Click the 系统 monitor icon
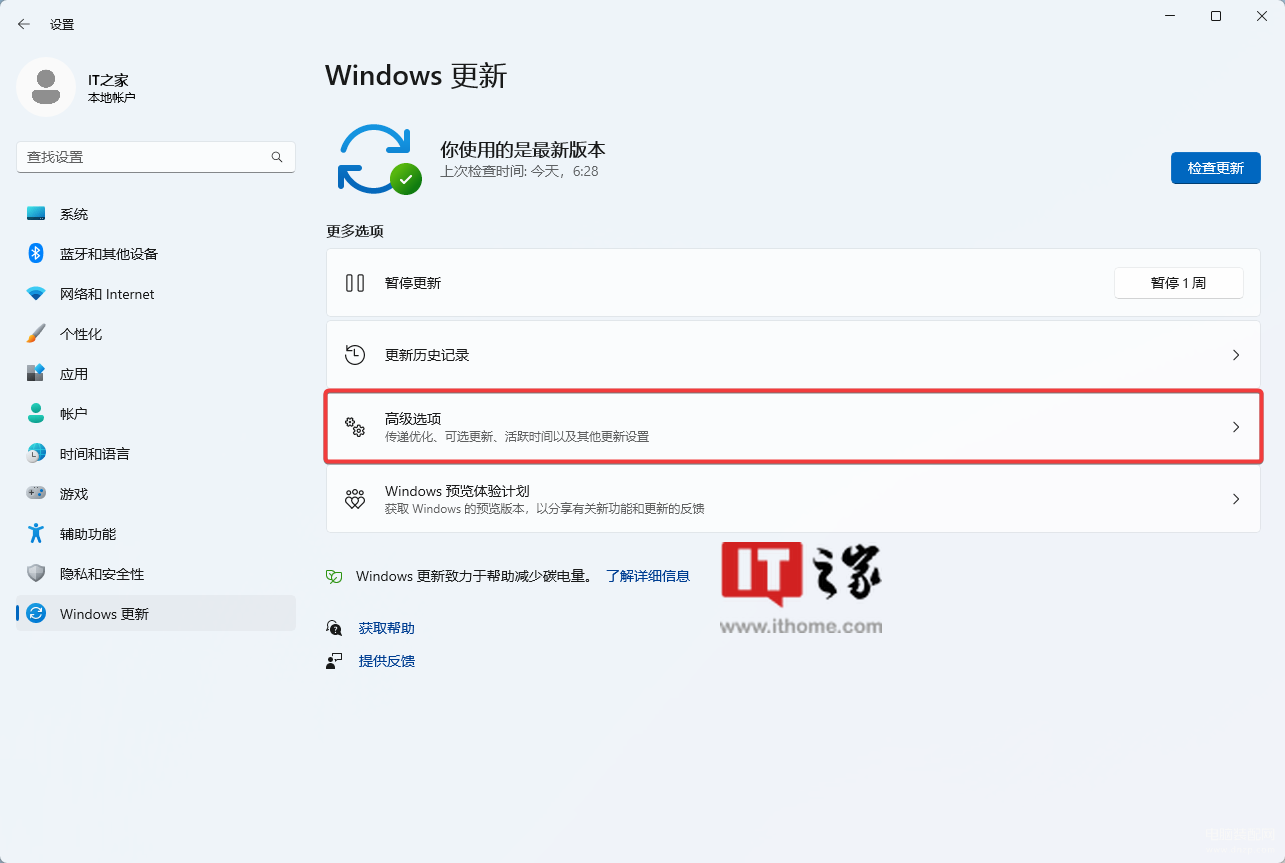This screenshot has height=863, width=1285. click(36, 214)
